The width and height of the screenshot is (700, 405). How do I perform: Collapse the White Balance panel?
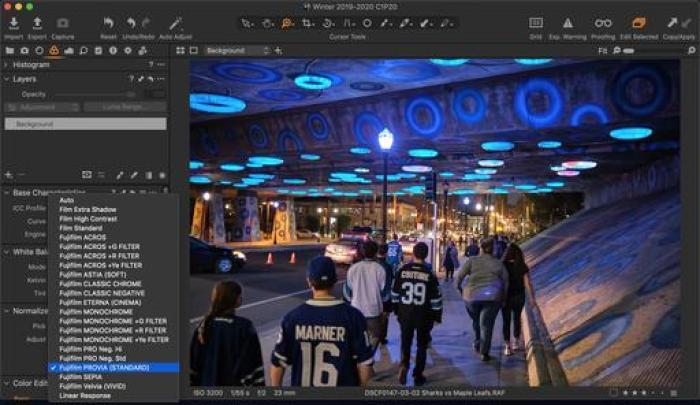coord(6,252)
